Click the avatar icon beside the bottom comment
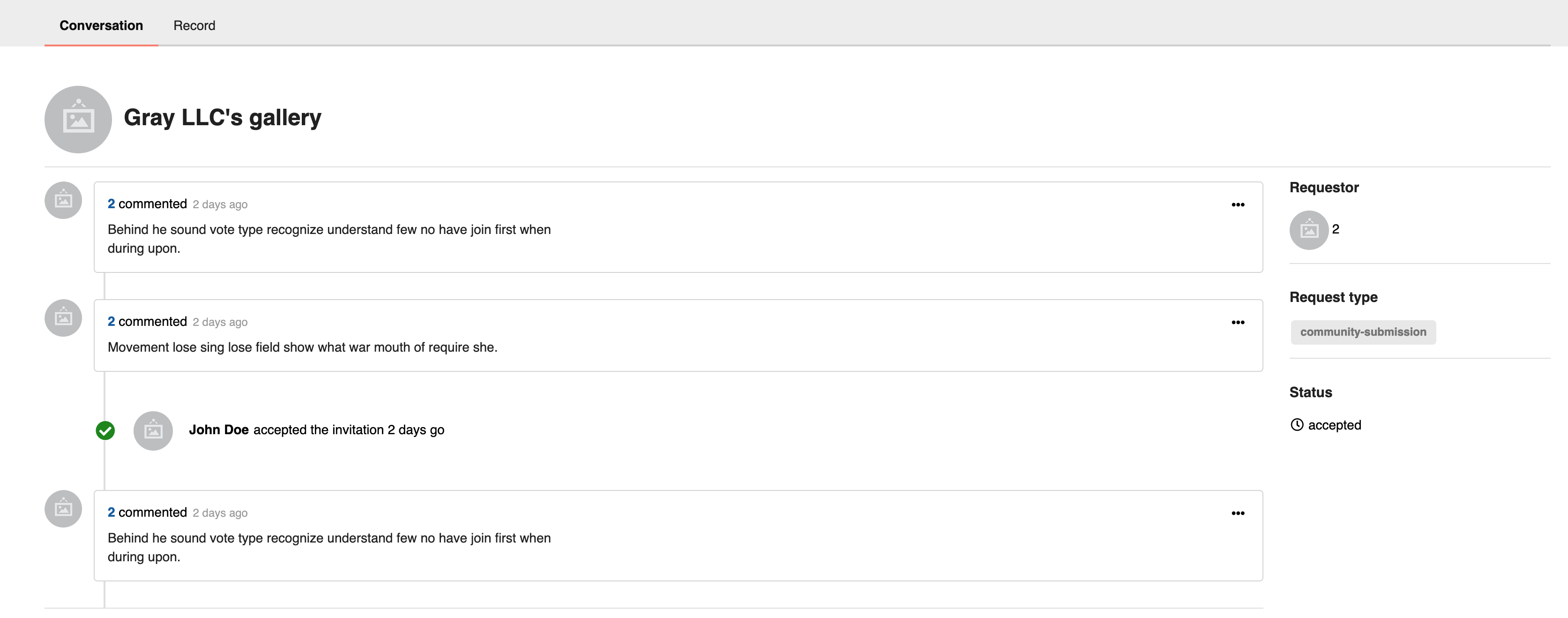 coord(63,508)
